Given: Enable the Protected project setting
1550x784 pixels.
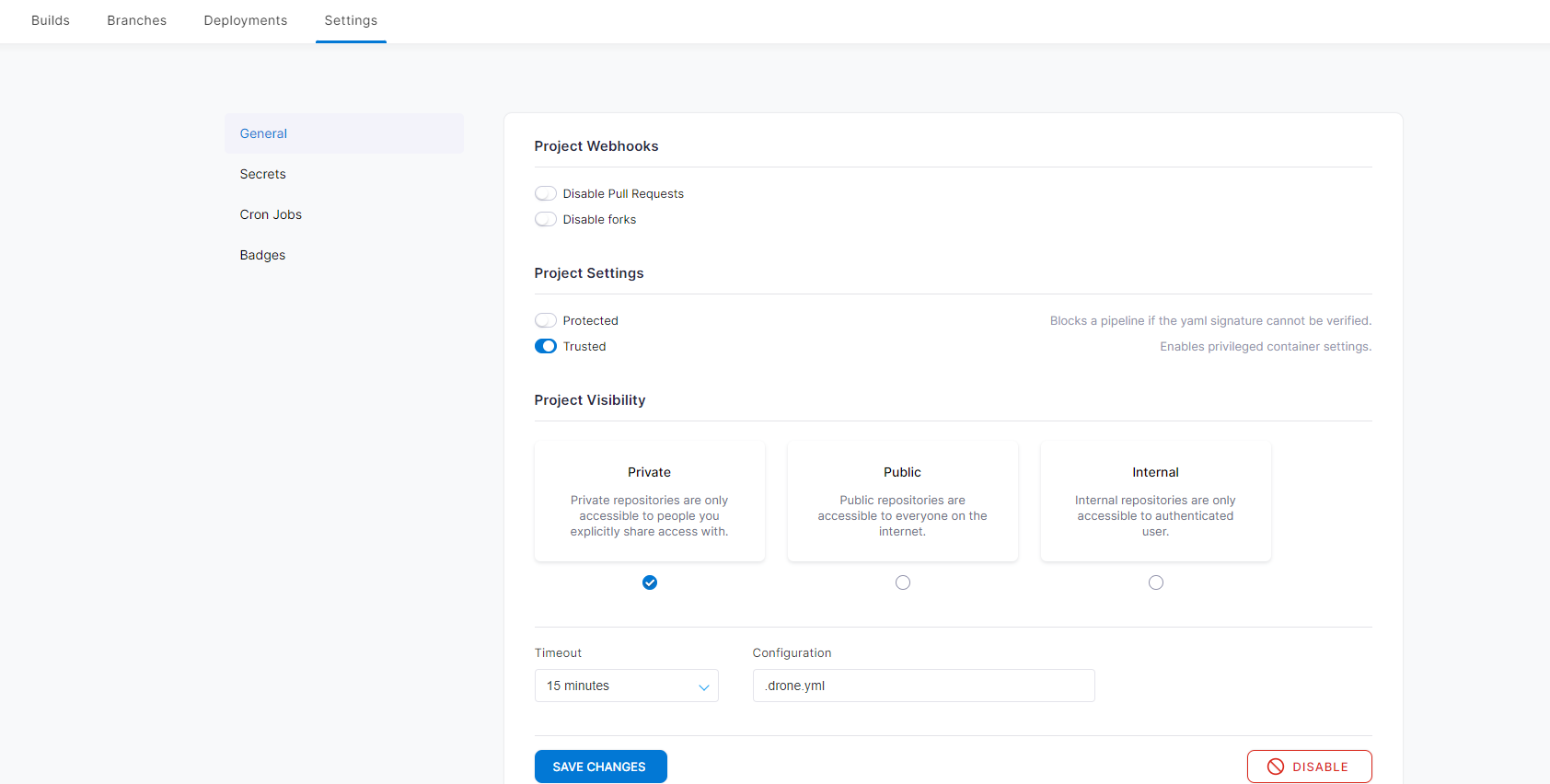Looking at the screenshot, I should [546, 320].
